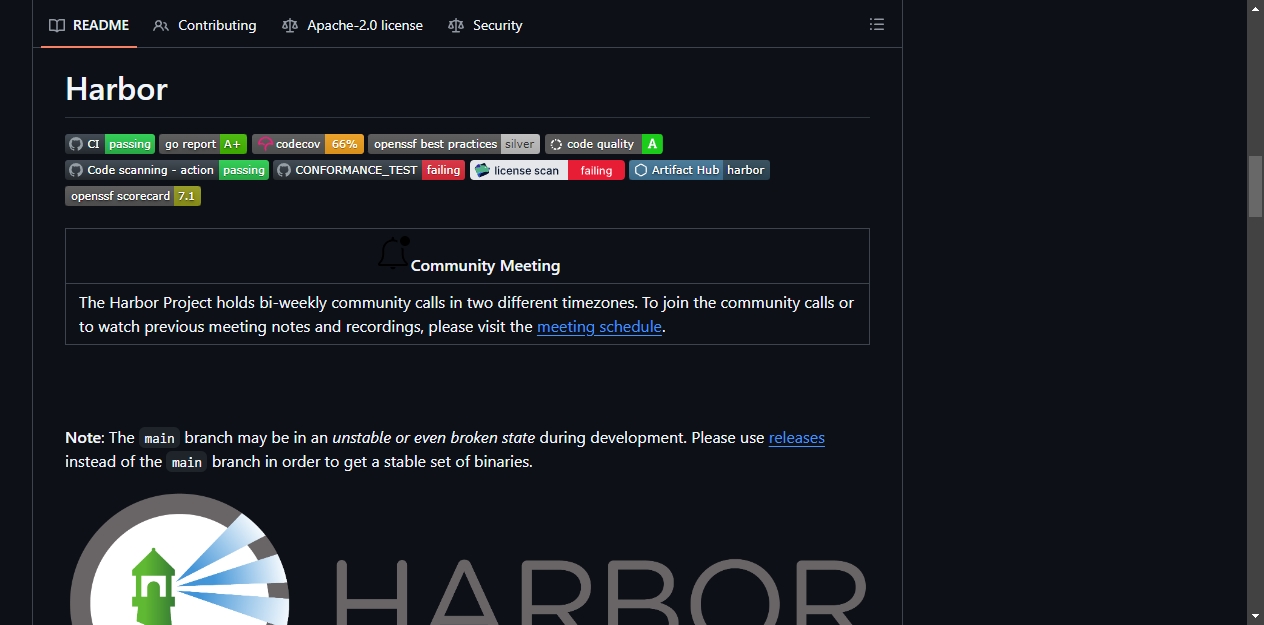Open the go report A+ badge
The width and height of the screenshot is (1264, 625).
pos(203,144)
